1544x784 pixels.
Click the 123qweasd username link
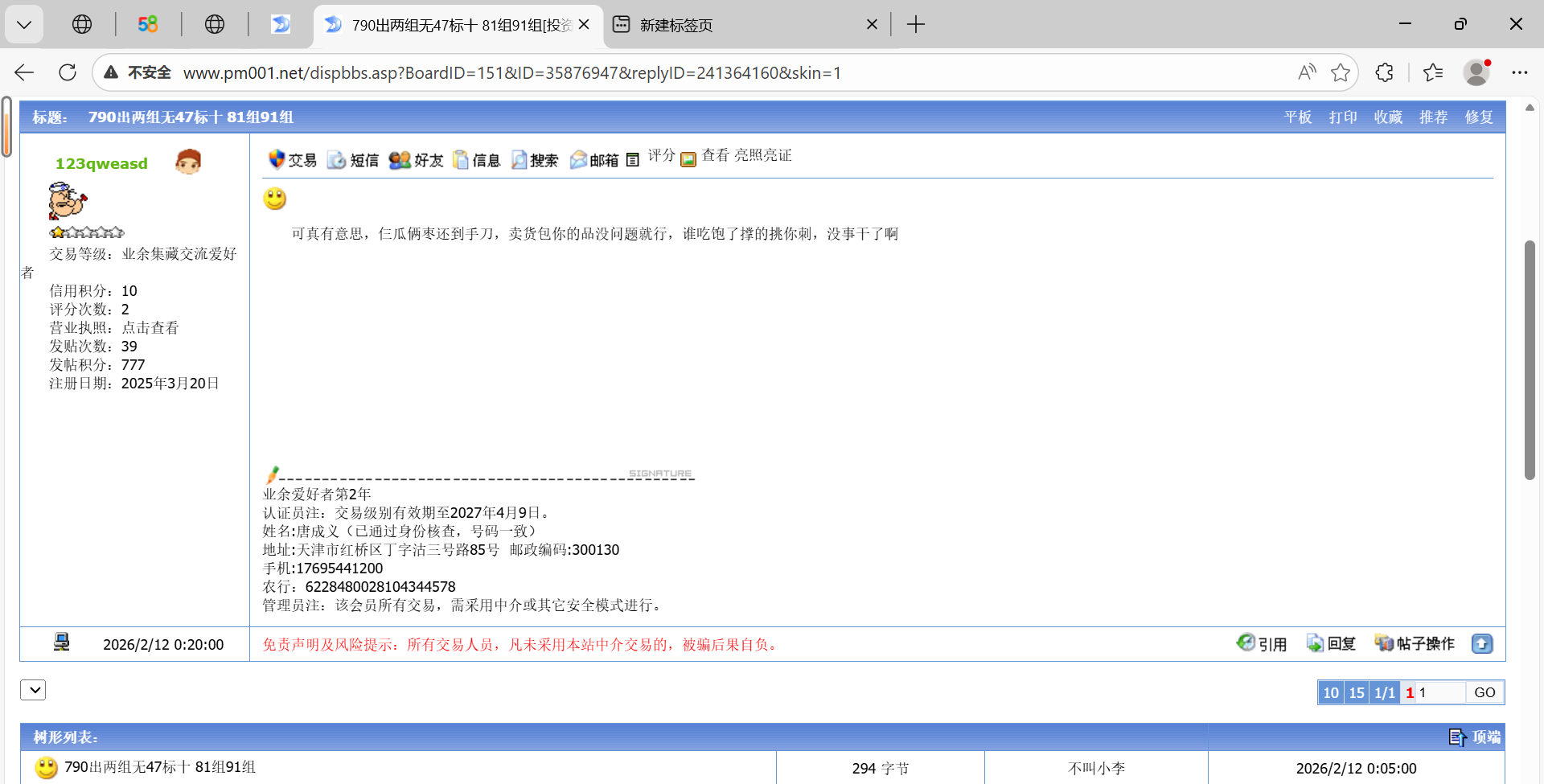point(101,163)
